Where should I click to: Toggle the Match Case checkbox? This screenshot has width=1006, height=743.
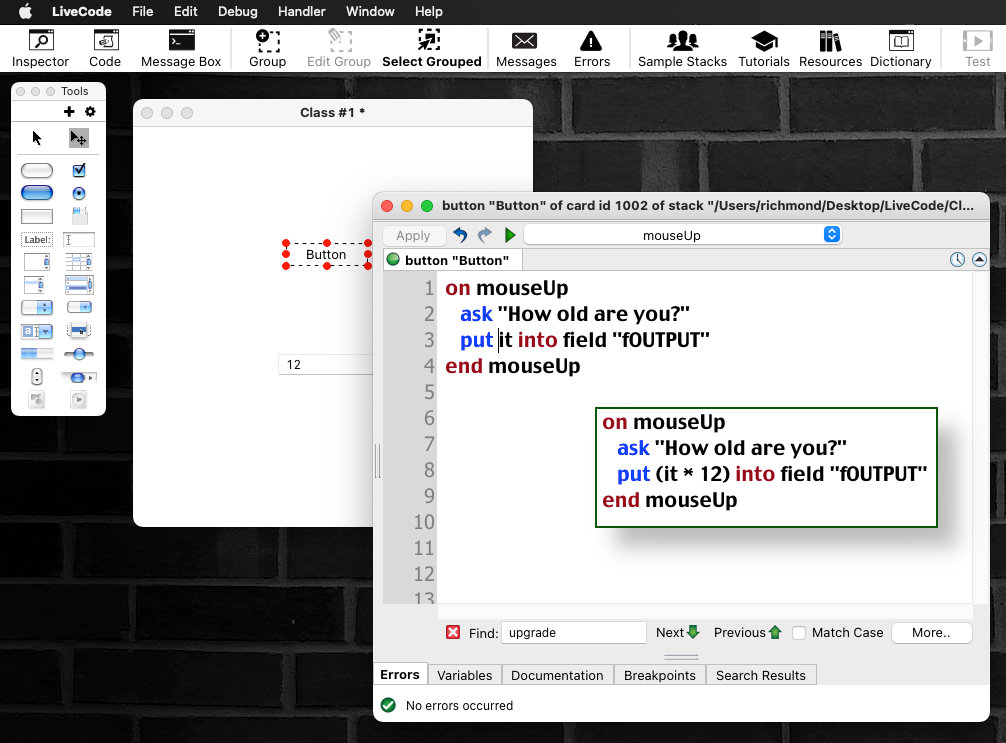[799, 633]
